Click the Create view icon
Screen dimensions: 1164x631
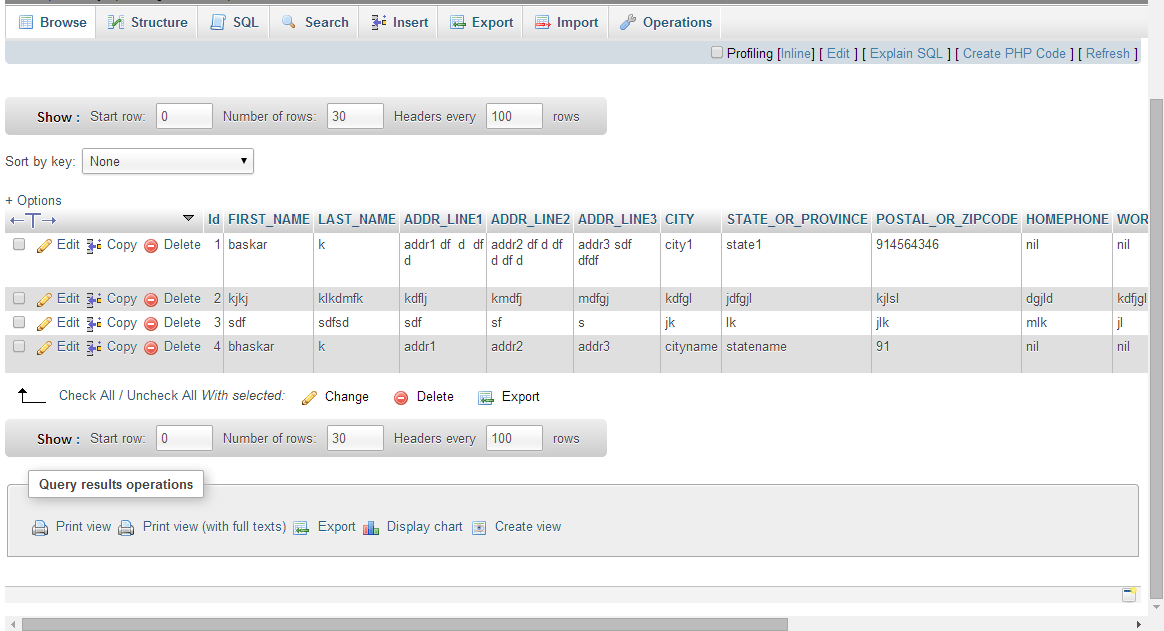[479, 527]
